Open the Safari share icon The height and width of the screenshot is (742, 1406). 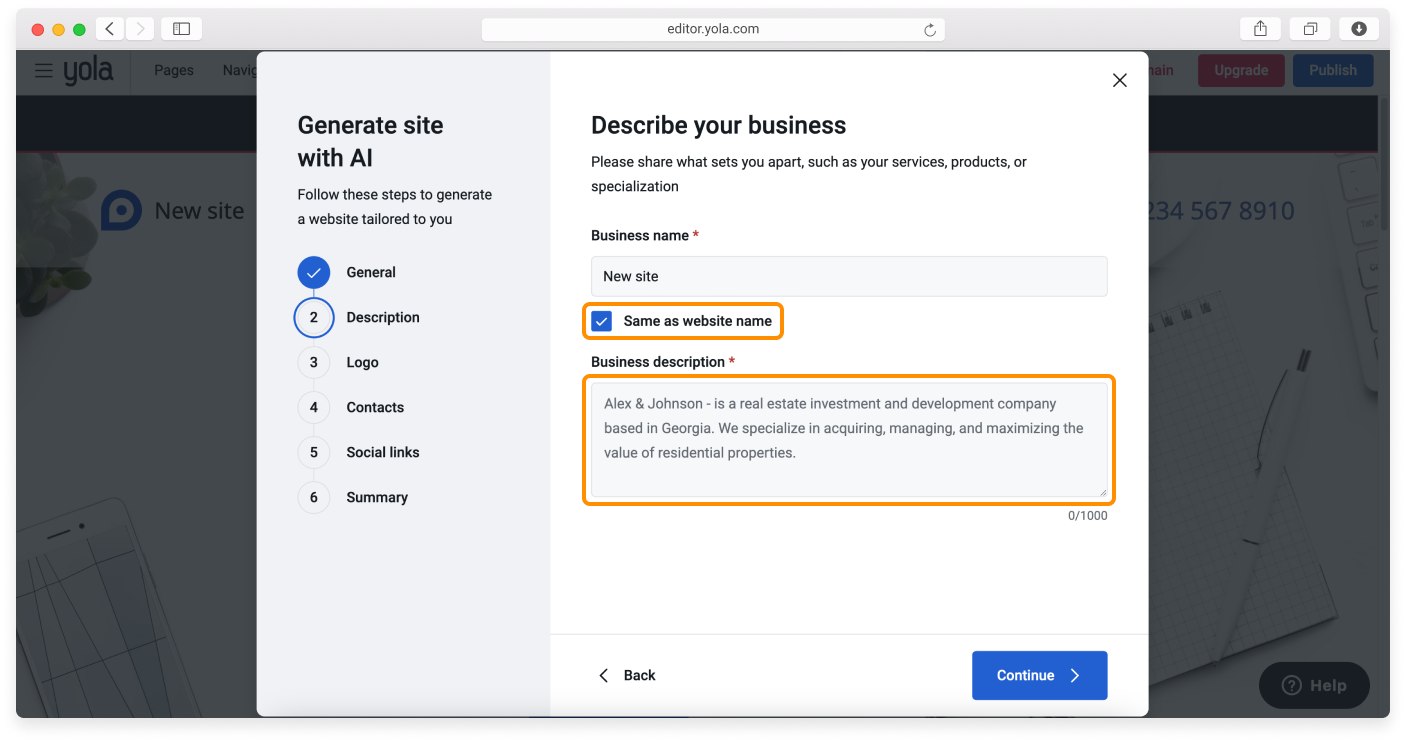[x=1260, y=29]
